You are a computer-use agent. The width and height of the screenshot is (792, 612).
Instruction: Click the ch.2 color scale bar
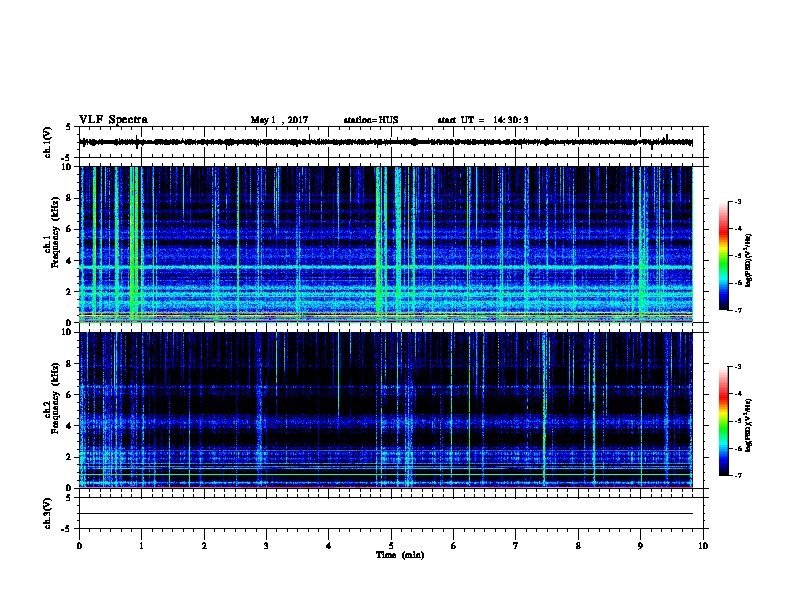coord(723,421)
